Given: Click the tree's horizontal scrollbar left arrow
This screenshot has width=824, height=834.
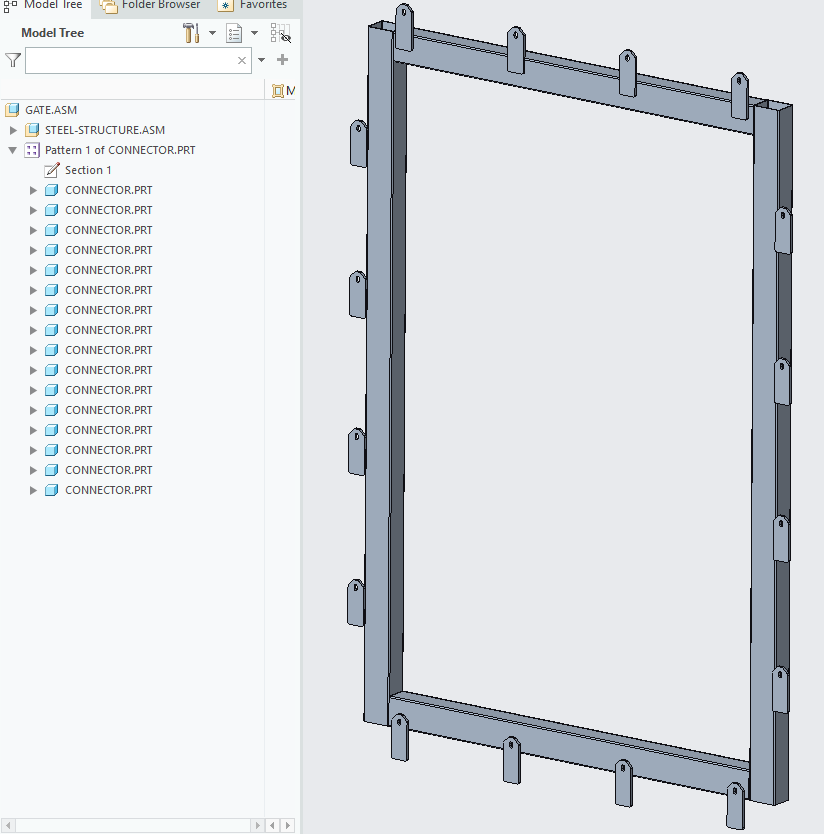Looking at the screenshot, I should click(x=258, y=826).
